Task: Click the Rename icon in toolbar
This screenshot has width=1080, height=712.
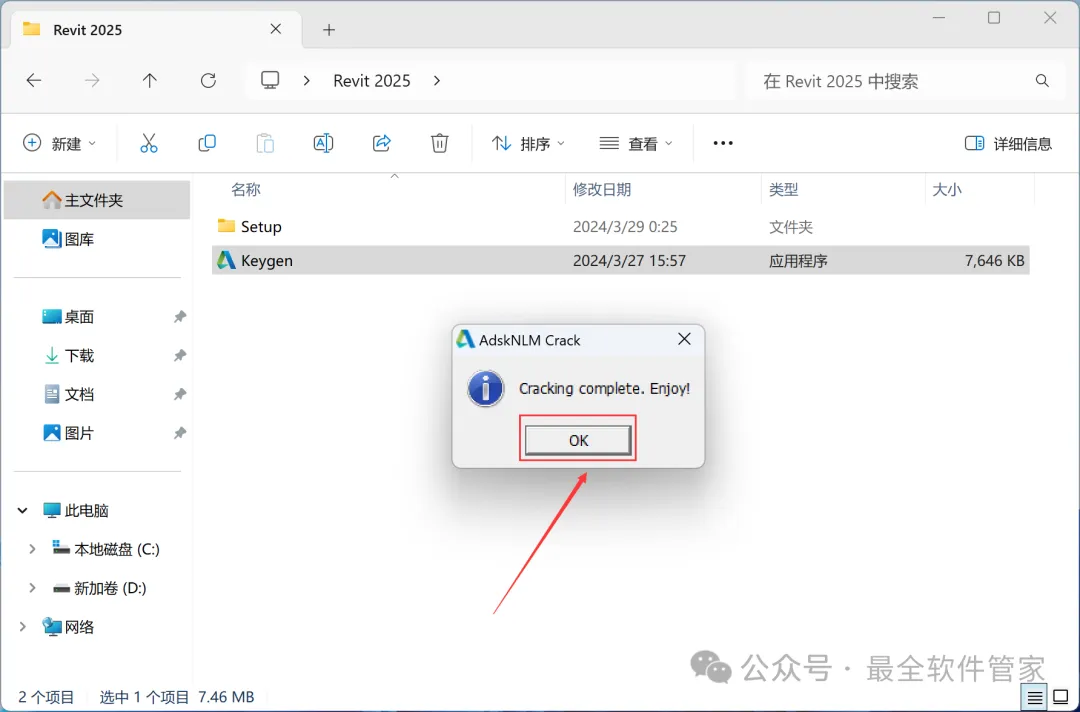Action: pos(323,143)
